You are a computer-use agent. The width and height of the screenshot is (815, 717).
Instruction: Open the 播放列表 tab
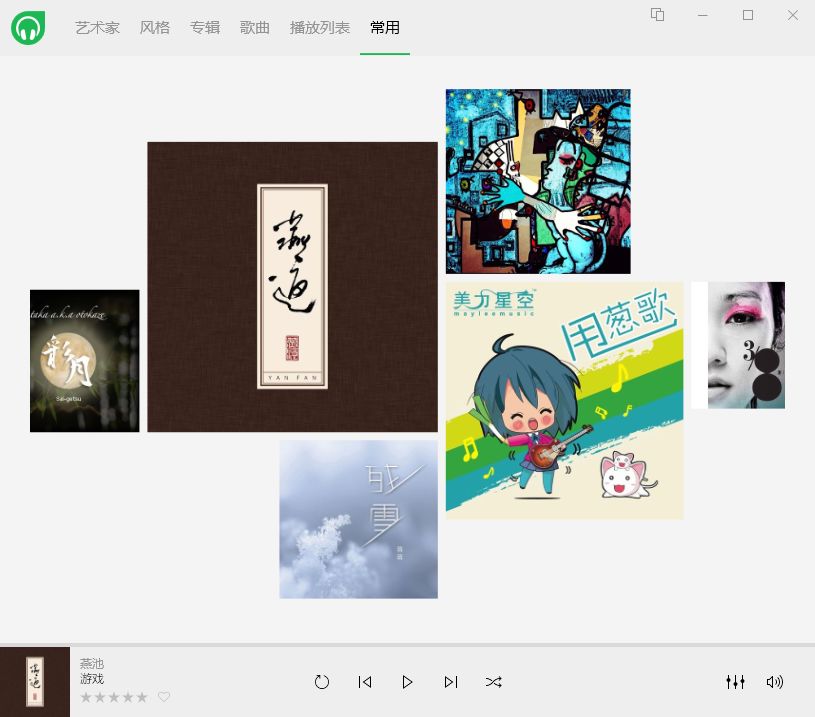(320, 28)
